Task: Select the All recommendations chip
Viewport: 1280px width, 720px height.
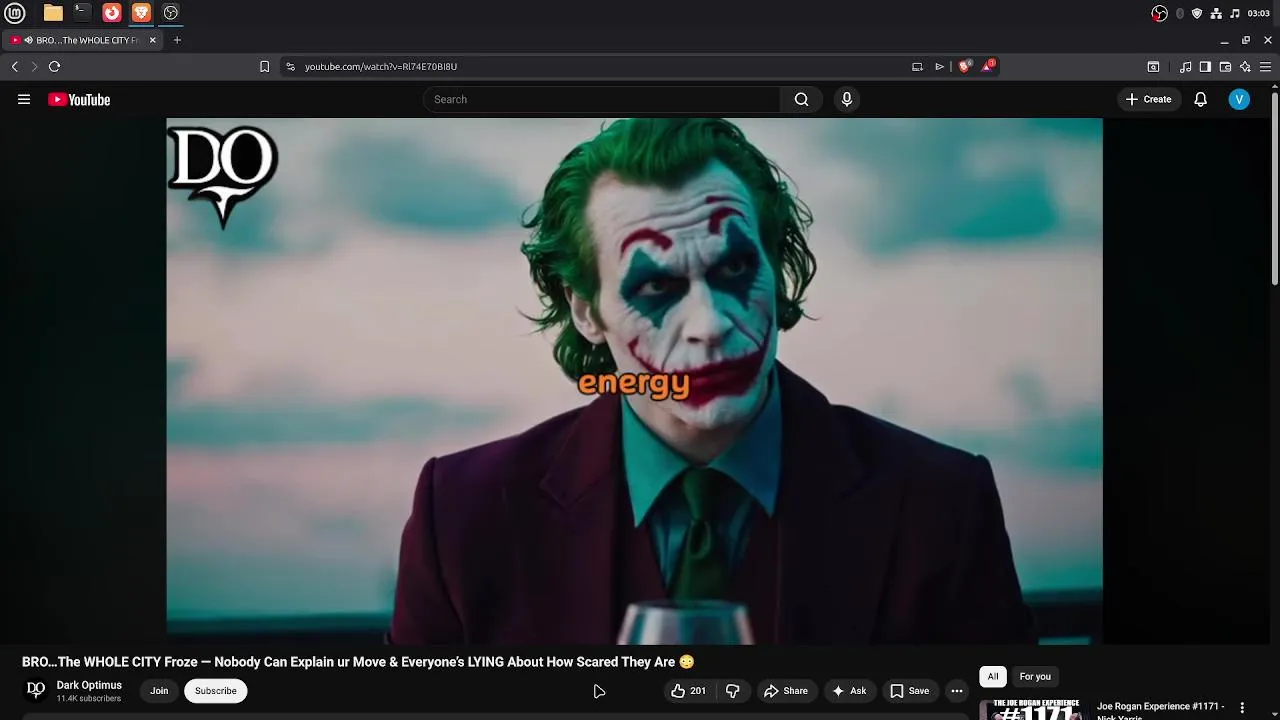Action: point(993,677)
